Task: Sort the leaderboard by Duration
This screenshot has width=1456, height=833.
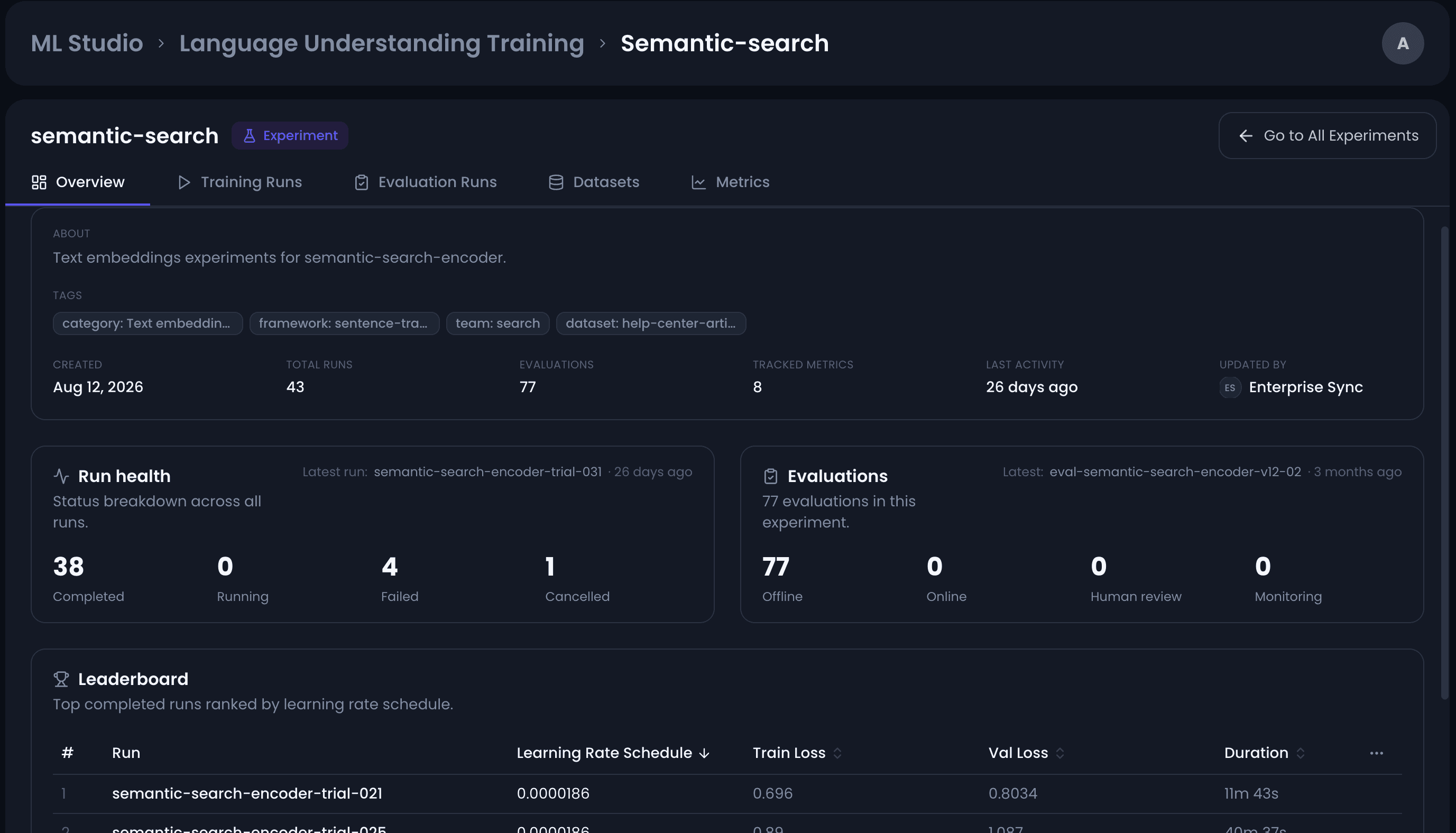Action: pos(1264,753)
